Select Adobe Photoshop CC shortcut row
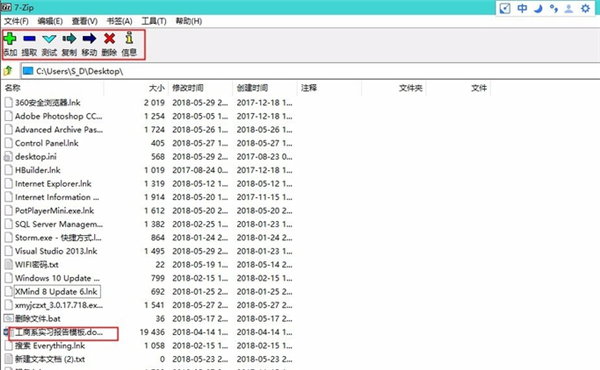This screenshot has height=370, width=600. (59, 116)
